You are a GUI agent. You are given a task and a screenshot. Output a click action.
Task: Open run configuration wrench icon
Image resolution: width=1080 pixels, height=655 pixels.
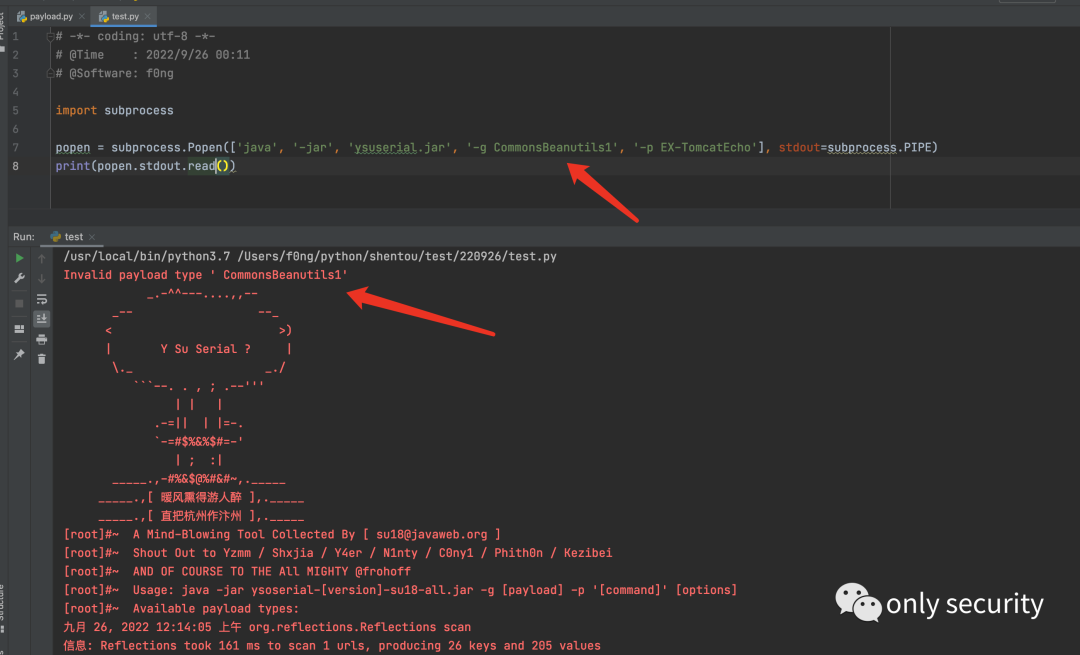(19, 278)
